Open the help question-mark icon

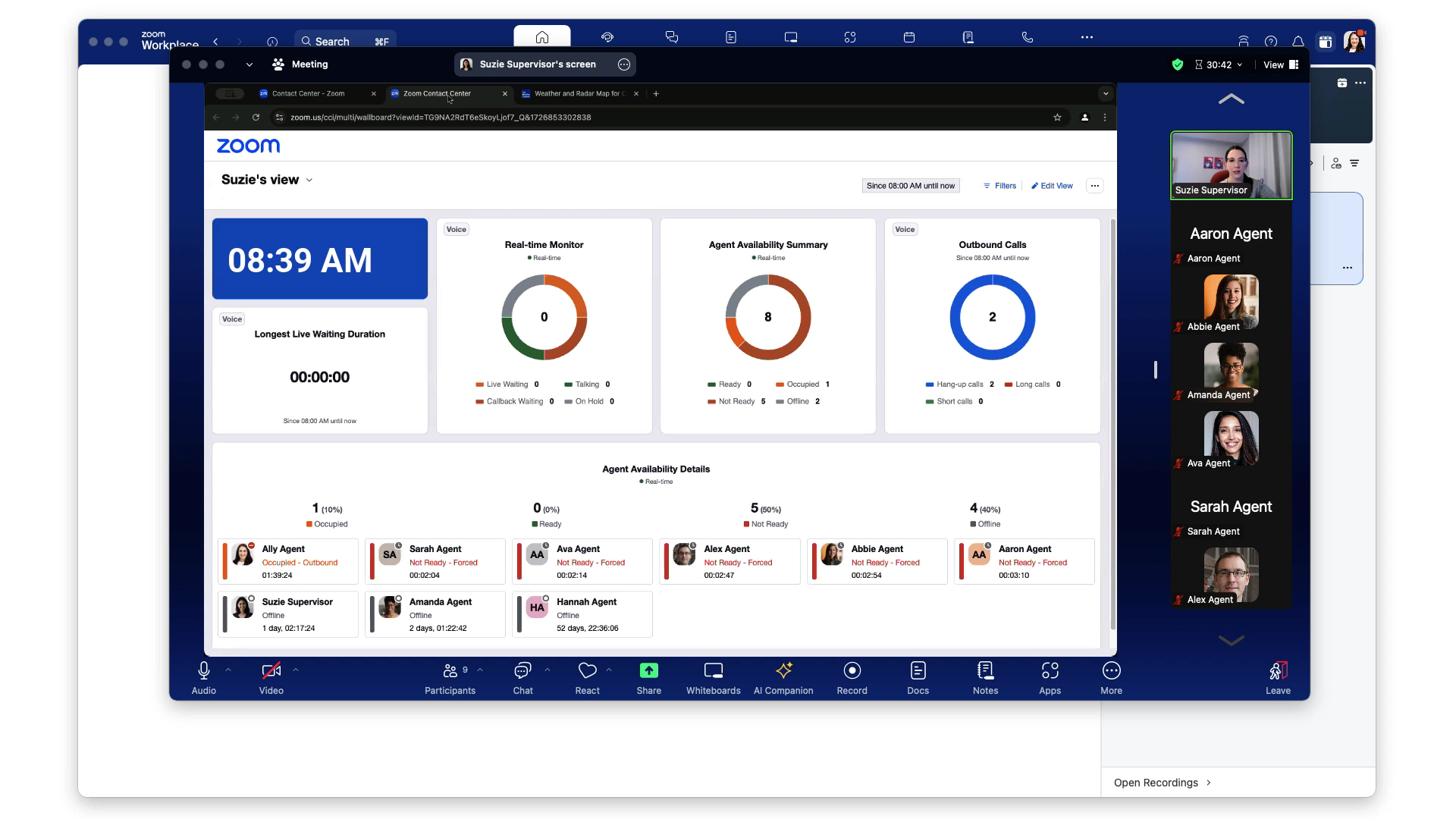[1271, 42]
